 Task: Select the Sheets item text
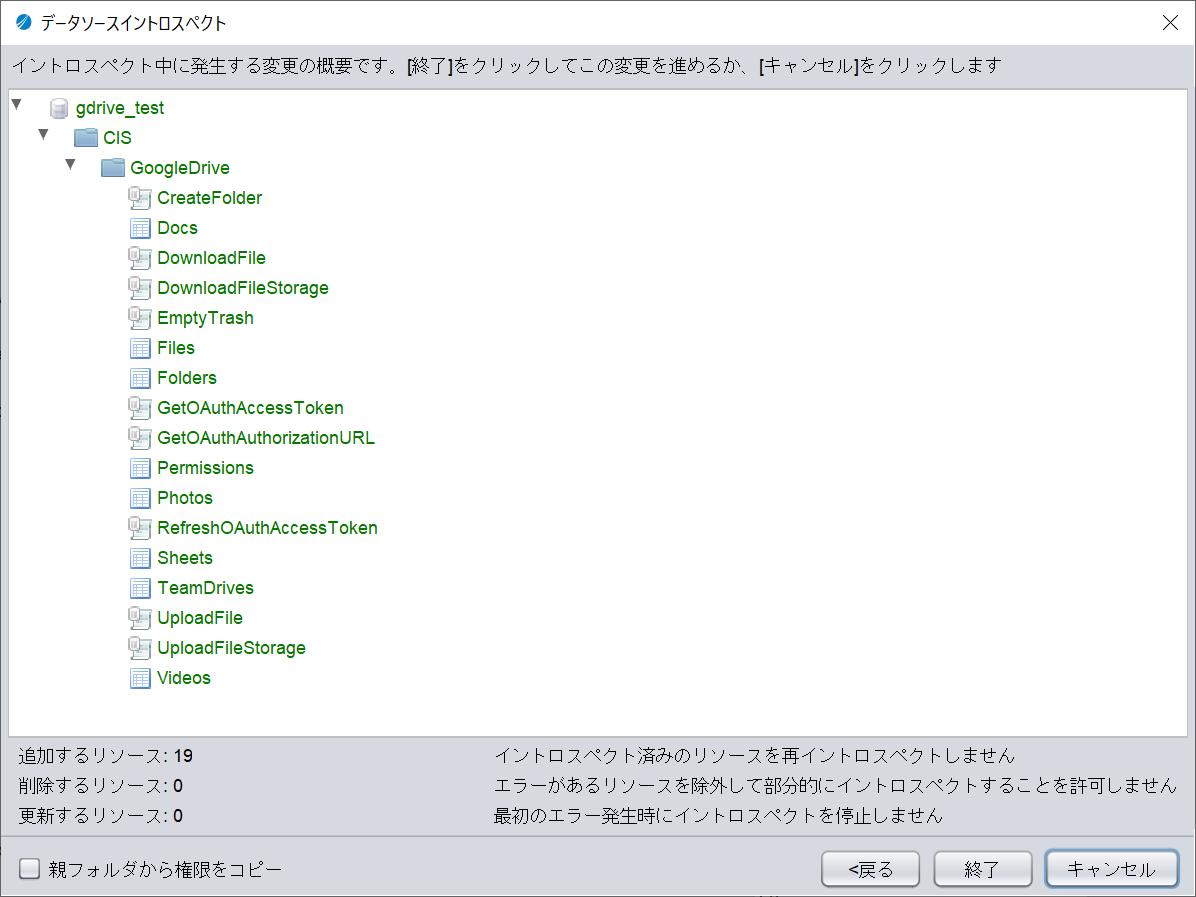pyautogui.click(x=185, y=558)
